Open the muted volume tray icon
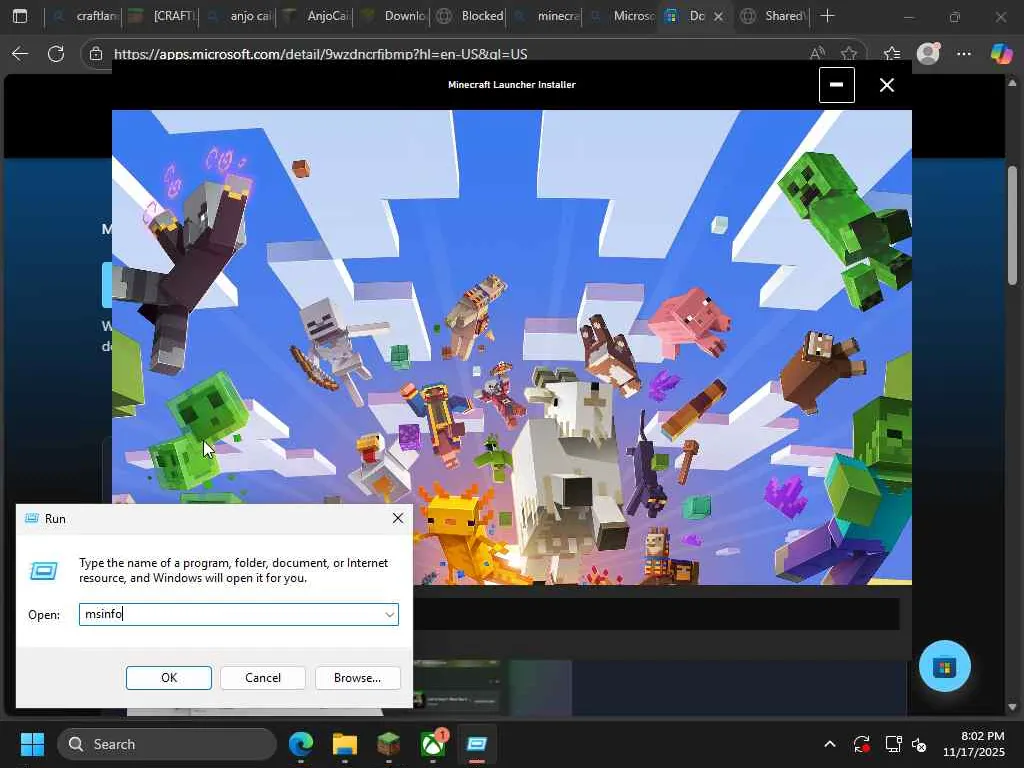The image size is (1024, 768). tap(919, 744)
